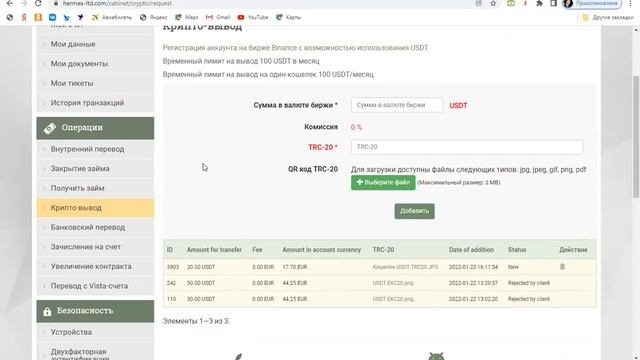
Task: Delete request 3903 with trash icon
Action: (562, 267)
